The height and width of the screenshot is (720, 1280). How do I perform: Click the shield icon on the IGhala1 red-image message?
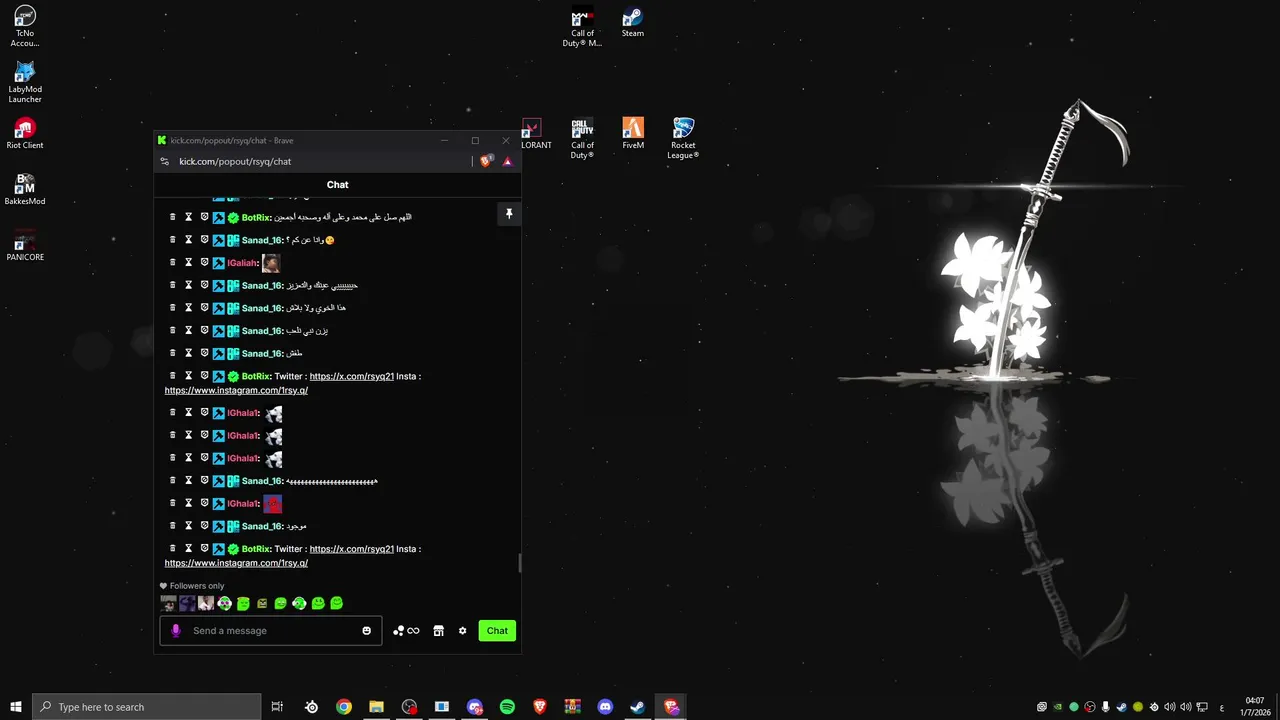point(204,503)
